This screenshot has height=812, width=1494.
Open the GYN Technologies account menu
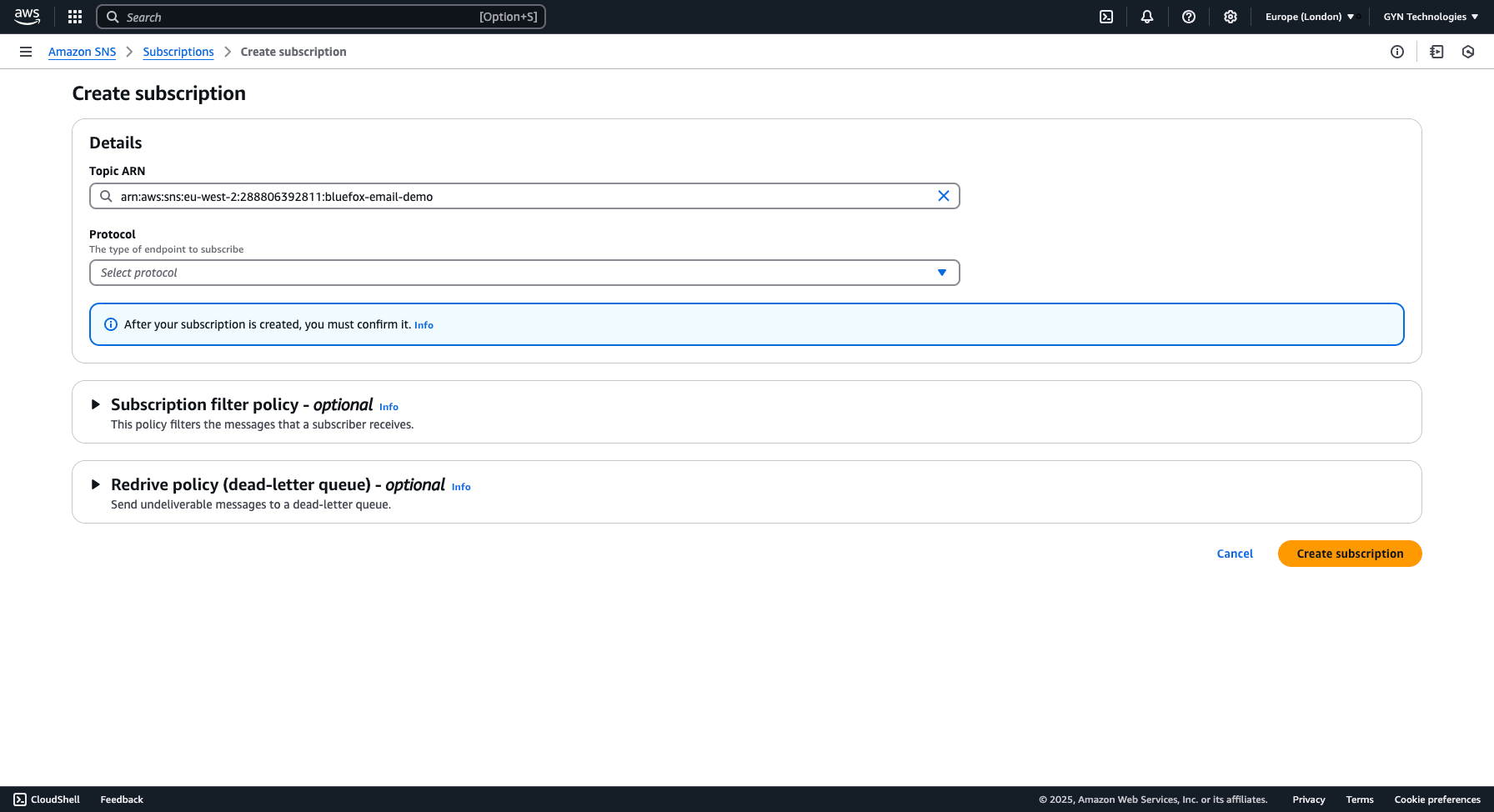tap(1430, 17)
